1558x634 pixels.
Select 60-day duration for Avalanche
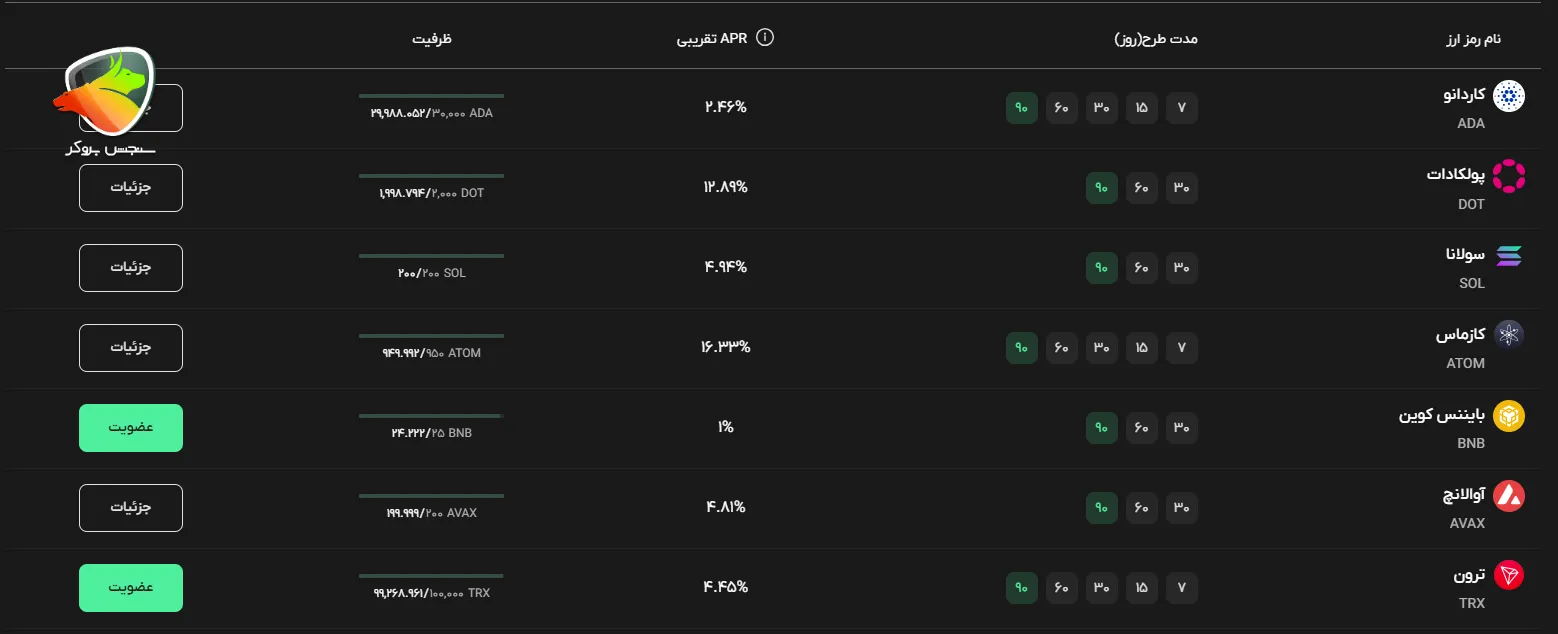(x=1141, y=508)
